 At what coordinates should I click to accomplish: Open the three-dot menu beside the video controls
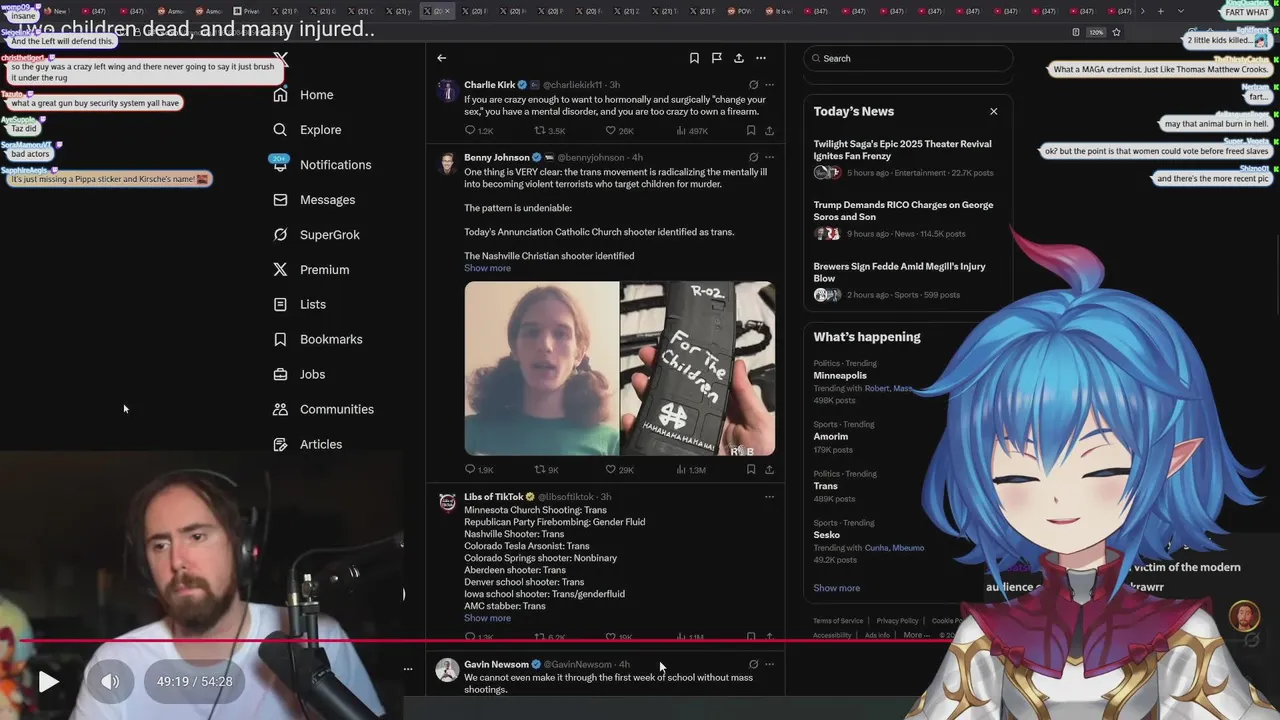click(x=408, y=669)
